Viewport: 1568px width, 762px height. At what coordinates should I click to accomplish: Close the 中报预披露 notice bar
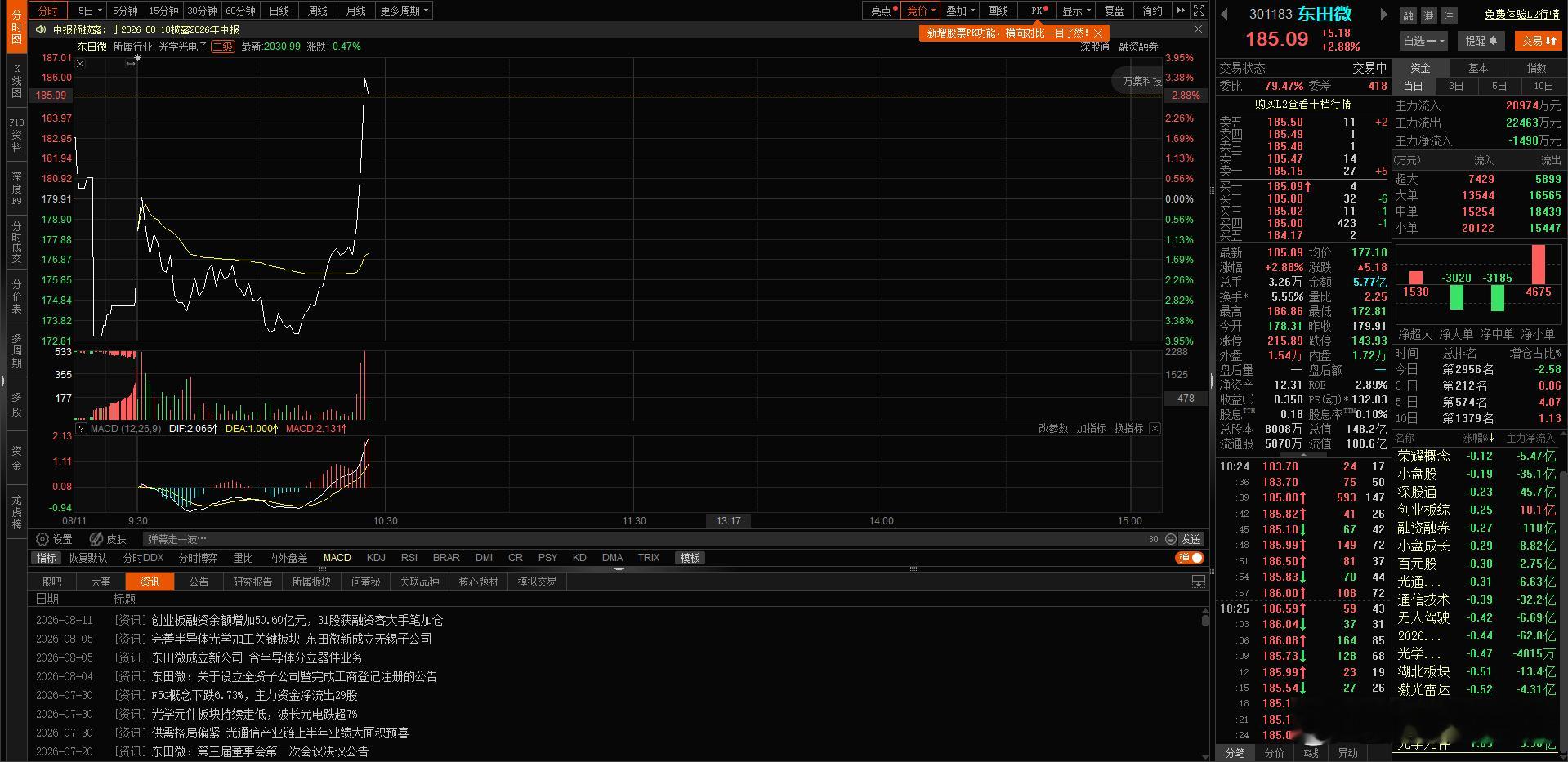(x=1198, y=29)
